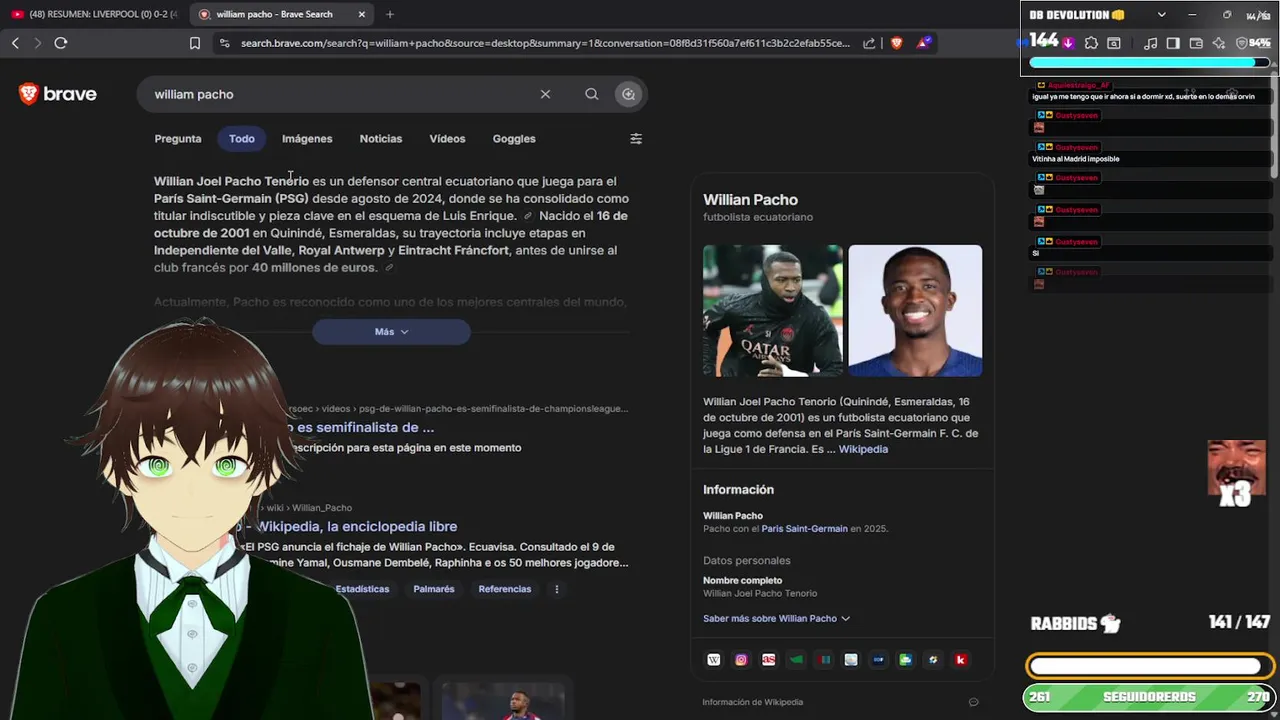Screen dimensions: 1280x720
Task: Select the Todo search tab
Action: click(x=241, y=139)
